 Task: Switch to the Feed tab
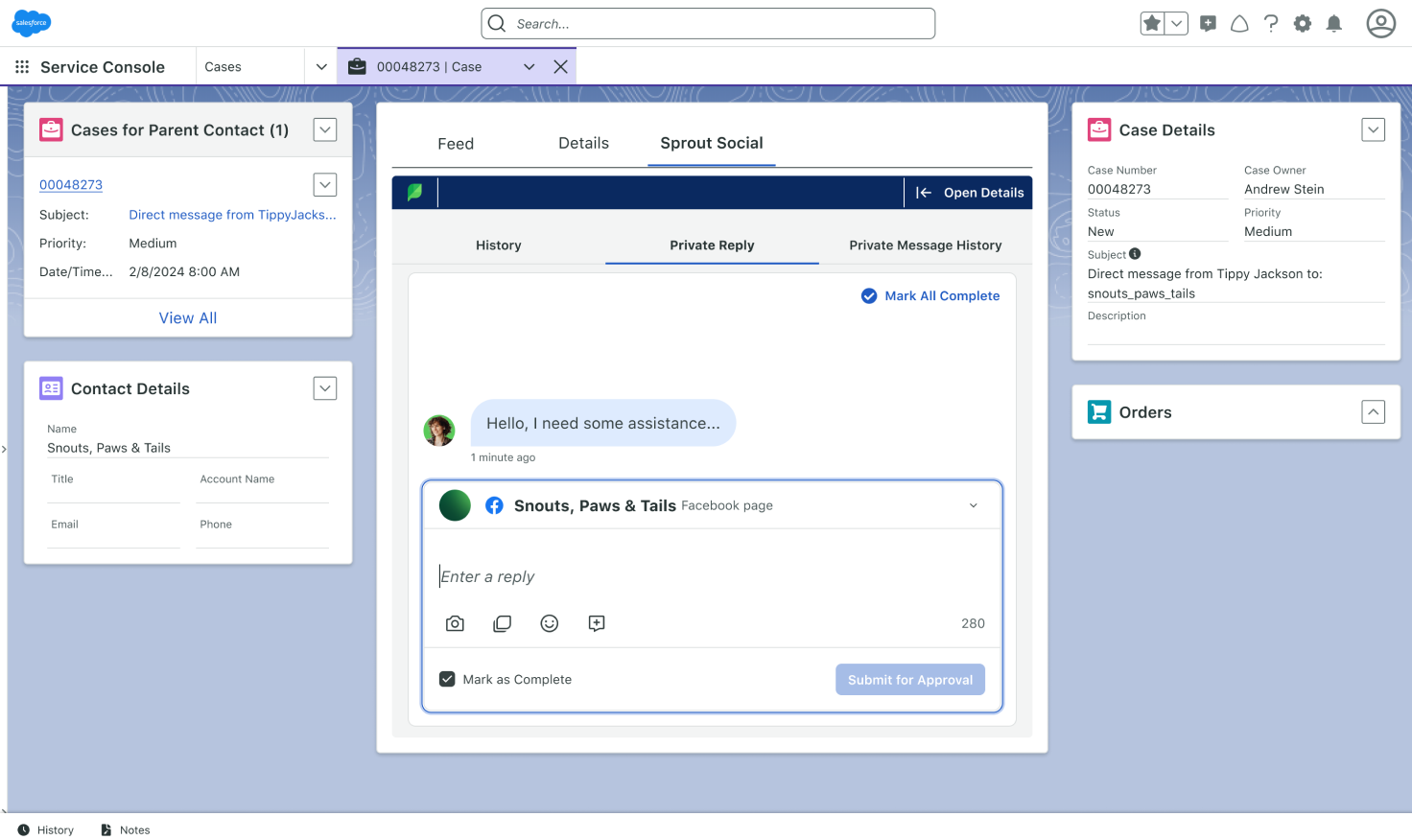pos(456,144)
